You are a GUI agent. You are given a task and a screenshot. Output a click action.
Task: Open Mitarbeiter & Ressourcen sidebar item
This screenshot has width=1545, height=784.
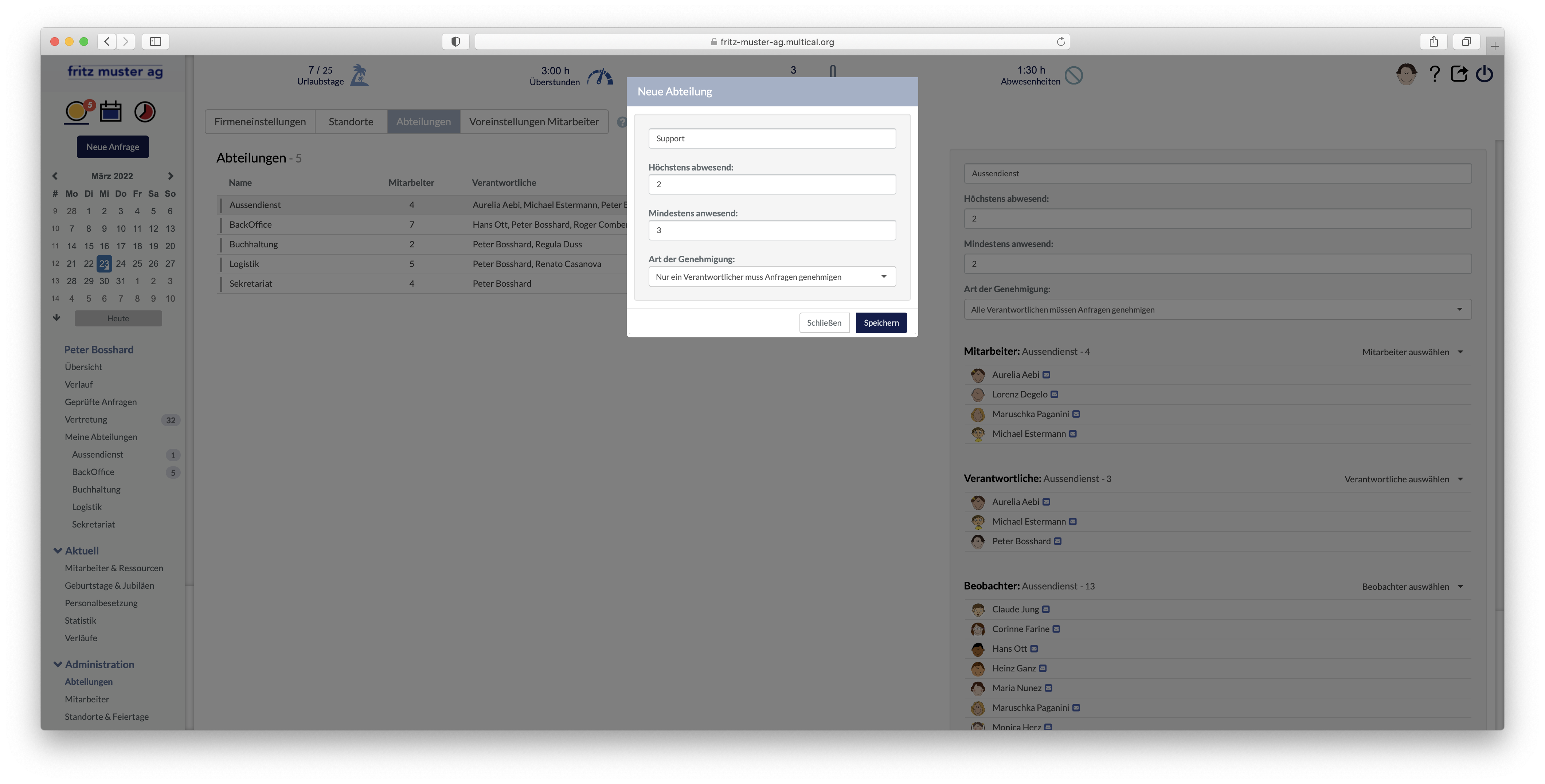click(x=114, y=568)
